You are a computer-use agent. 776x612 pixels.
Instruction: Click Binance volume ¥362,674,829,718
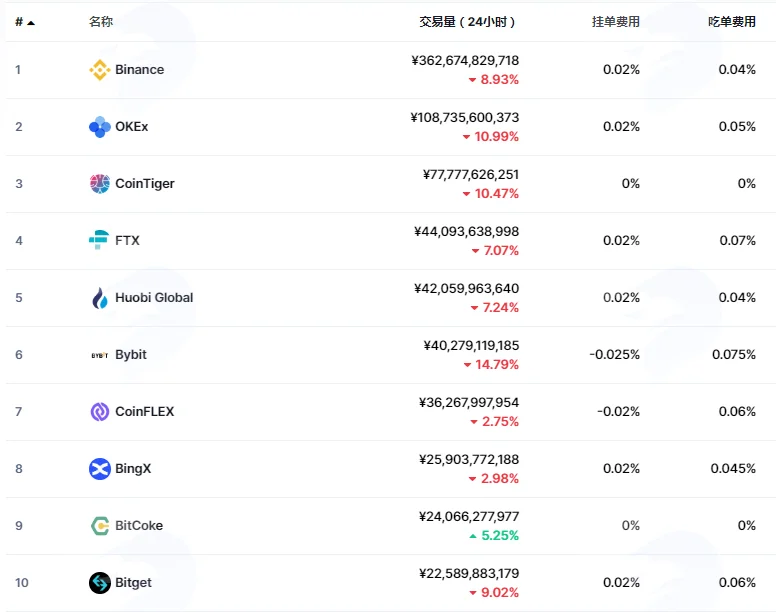[465, 60]
